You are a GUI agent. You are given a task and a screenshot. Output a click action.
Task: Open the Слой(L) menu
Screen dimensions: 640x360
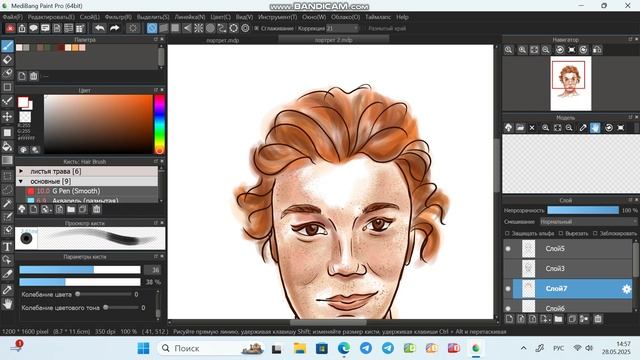tap(89, 17)
